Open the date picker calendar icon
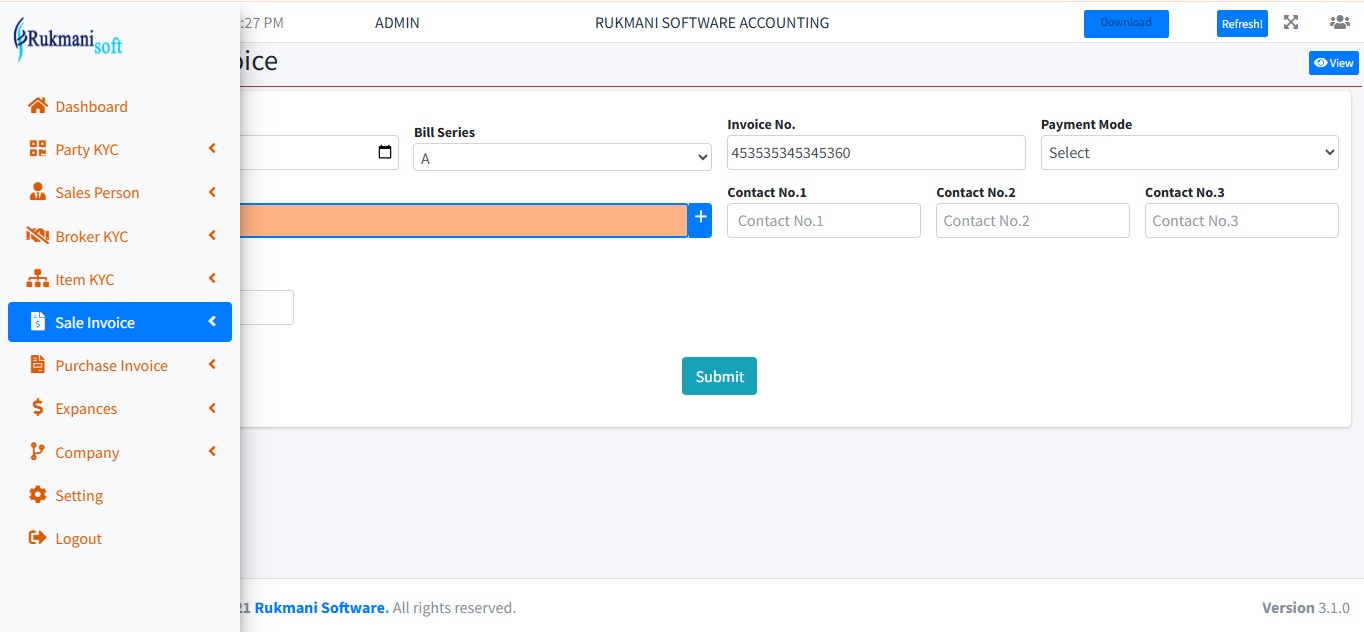Image resolution: width=1364 pixels, height=632 pixels. coord(385,153)
